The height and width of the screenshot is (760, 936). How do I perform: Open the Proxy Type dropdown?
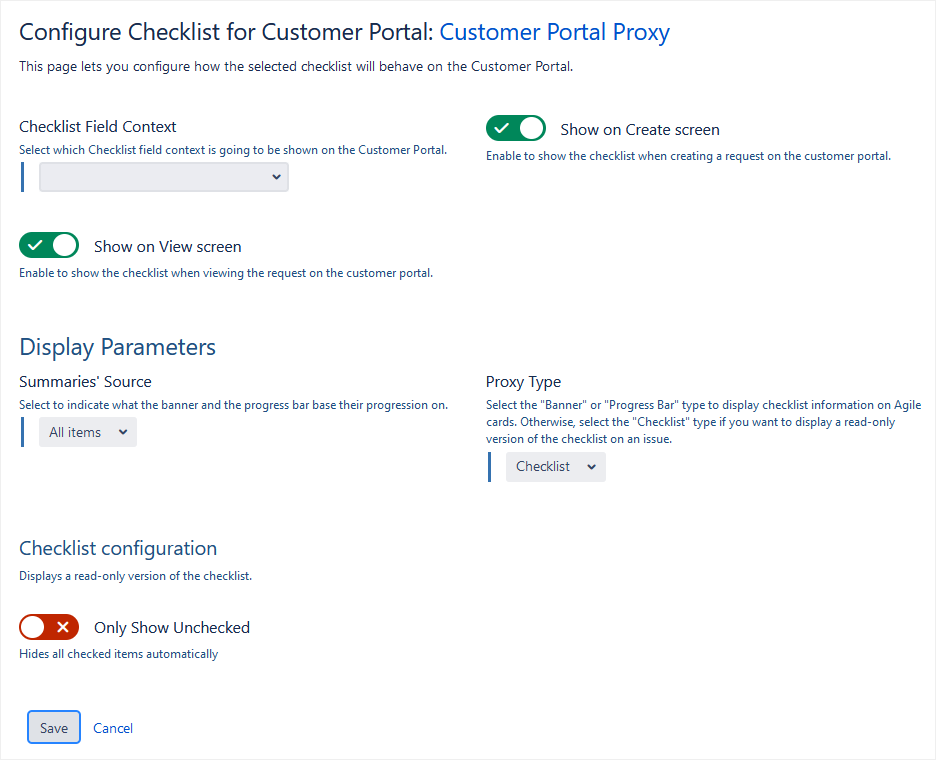[x=555, y=467]
